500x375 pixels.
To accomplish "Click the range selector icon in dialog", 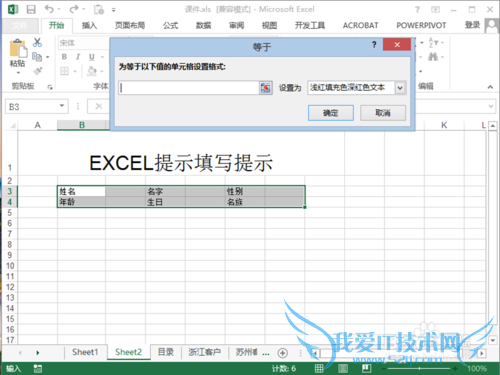I will (265, 88).
